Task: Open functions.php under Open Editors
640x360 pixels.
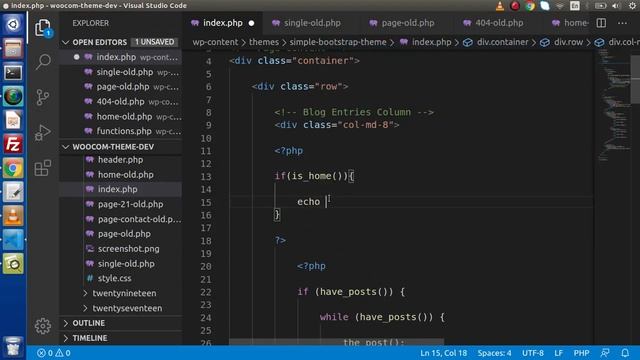Action: [124, 131]
